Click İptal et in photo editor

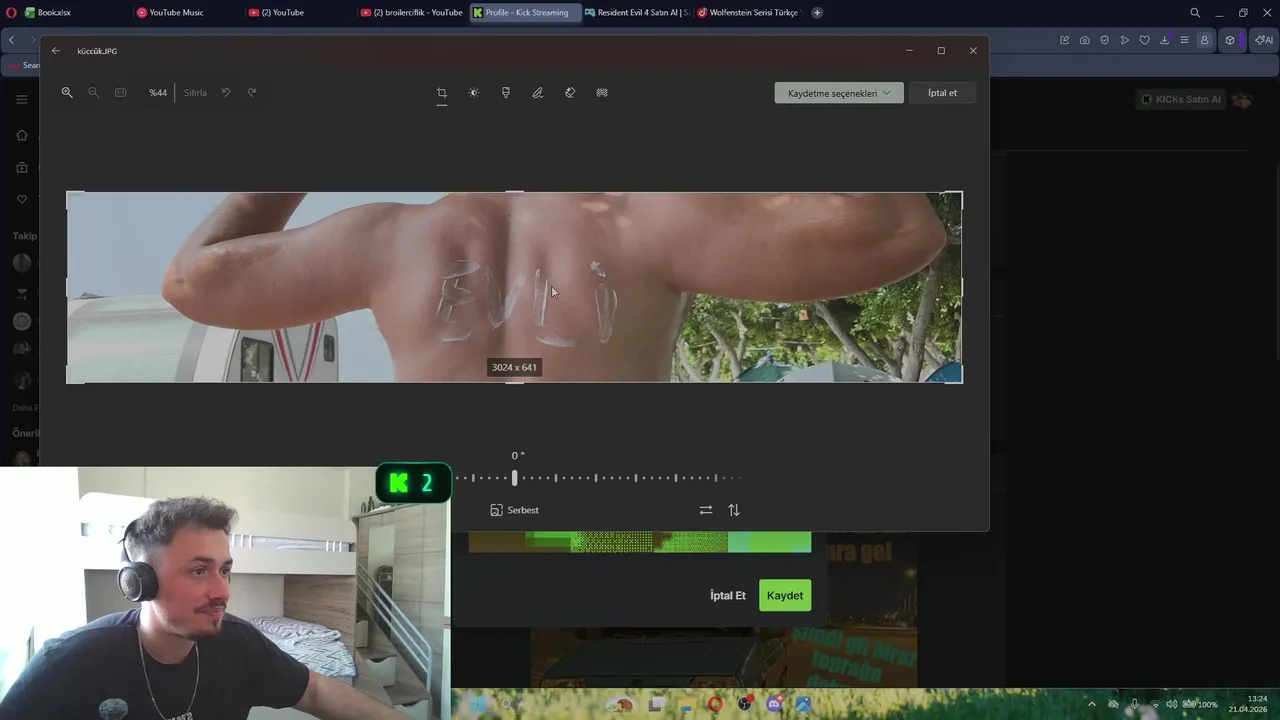(942, 93)
